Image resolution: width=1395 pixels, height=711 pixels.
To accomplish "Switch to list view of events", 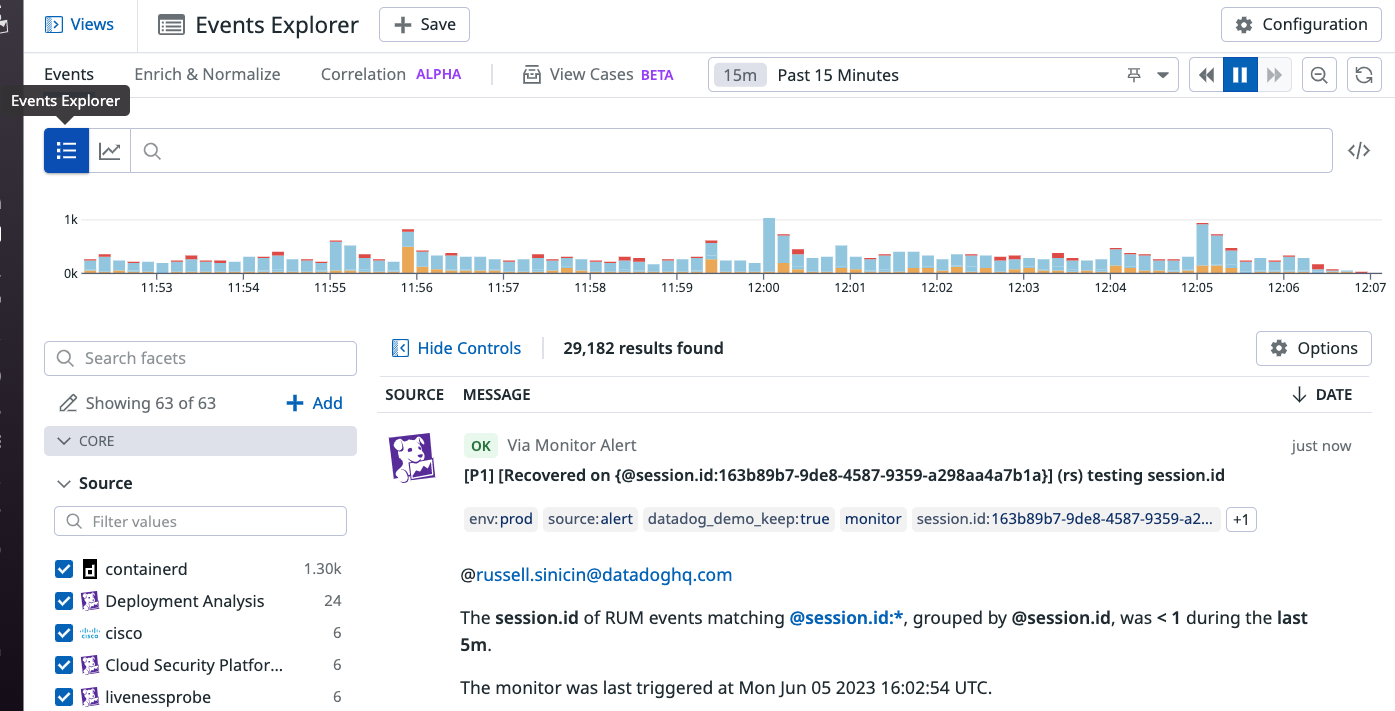I will pos(66,151).
